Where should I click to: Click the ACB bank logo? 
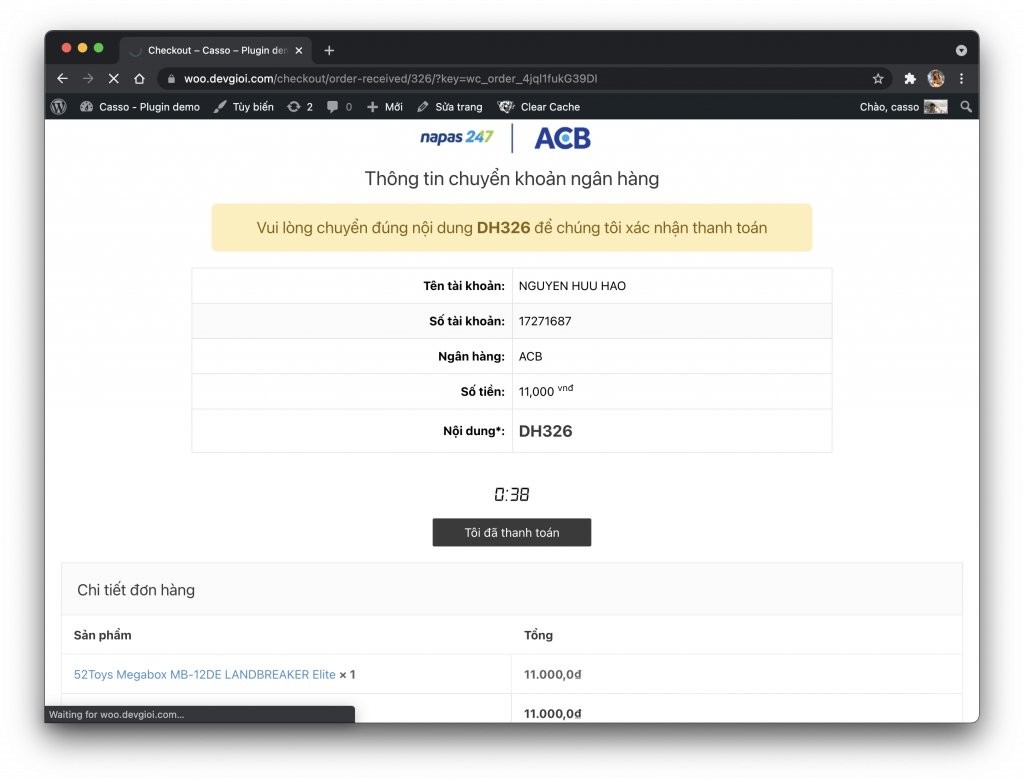coord(562,138)
